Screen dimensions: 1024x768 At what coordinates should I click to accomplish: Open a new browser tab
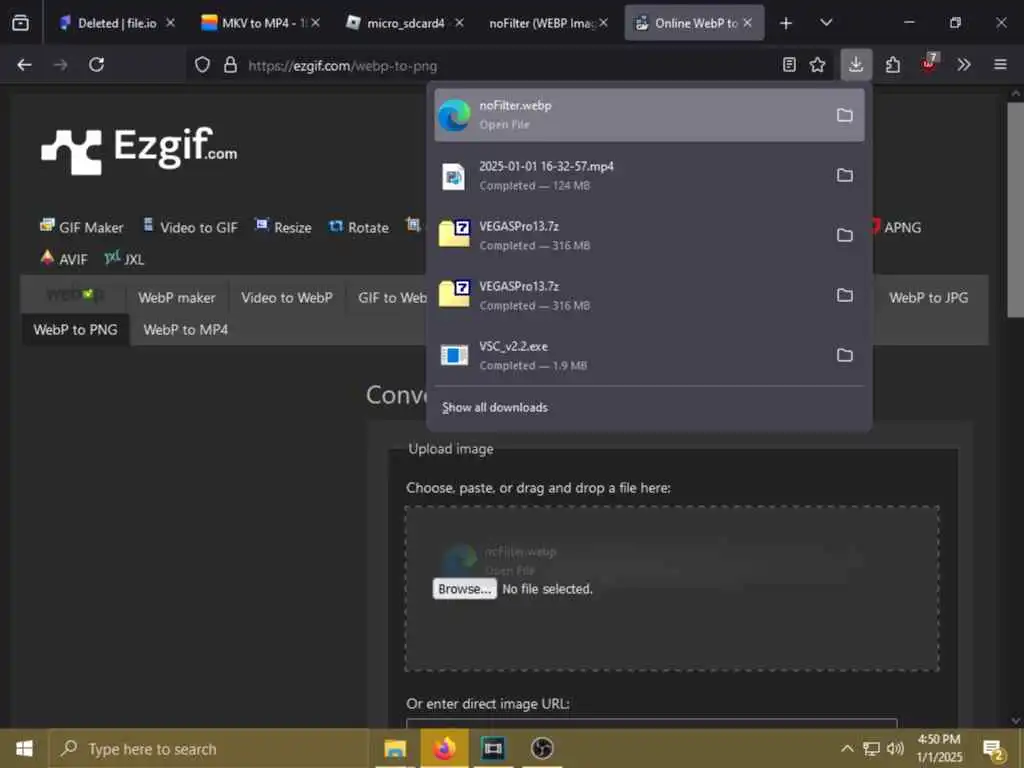786,23
